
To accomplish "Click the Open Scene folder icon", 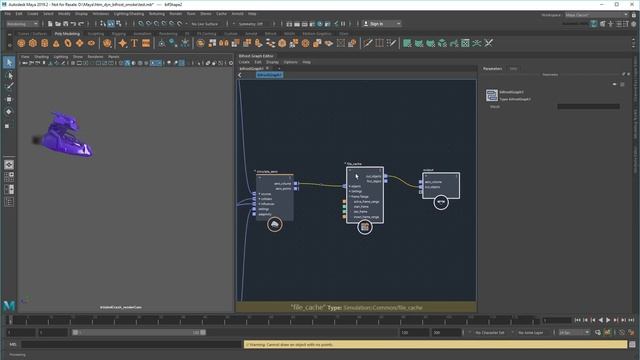I will coord(58,24).
